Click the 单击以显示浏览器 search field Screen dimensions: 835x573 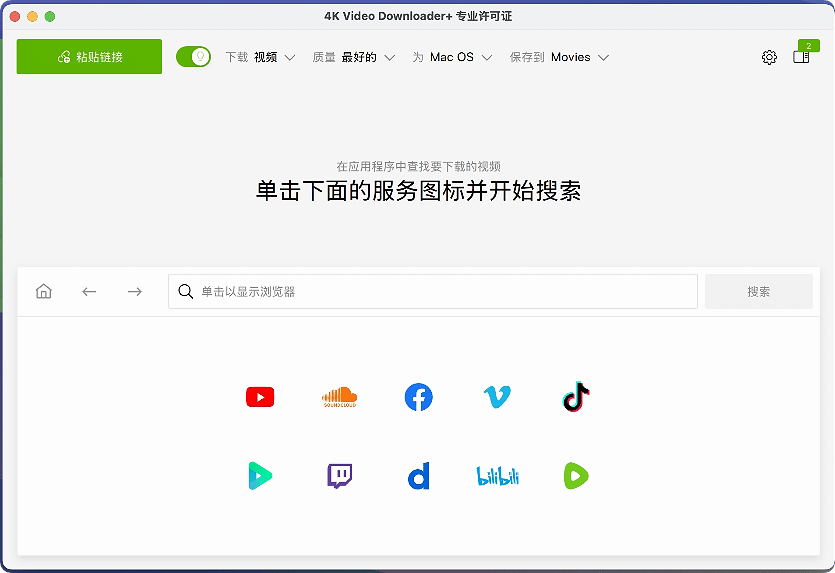(x=433, y=291)
